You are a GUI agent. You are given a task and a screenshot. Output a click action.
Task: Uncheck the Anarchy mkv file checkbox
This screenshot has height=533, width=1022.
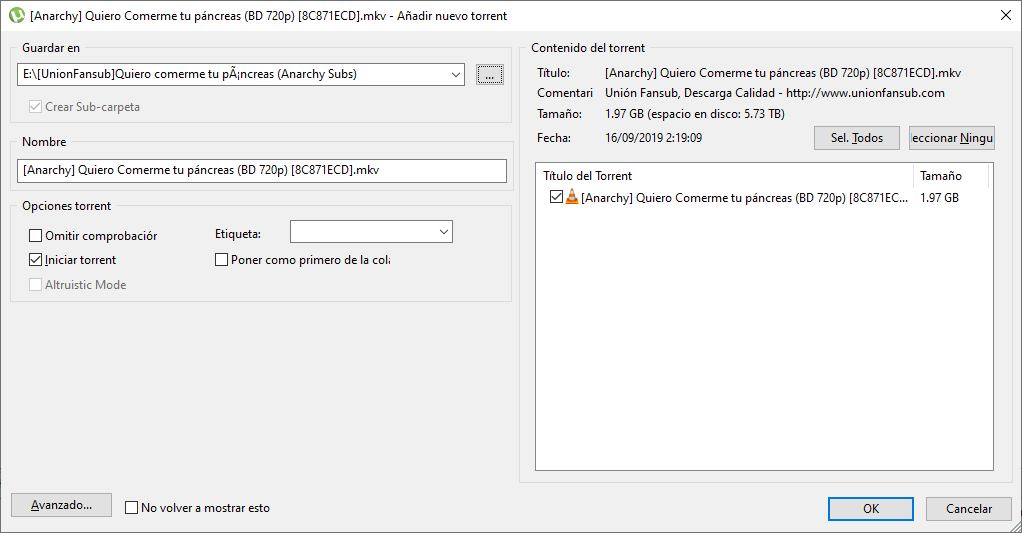(556, 198)
